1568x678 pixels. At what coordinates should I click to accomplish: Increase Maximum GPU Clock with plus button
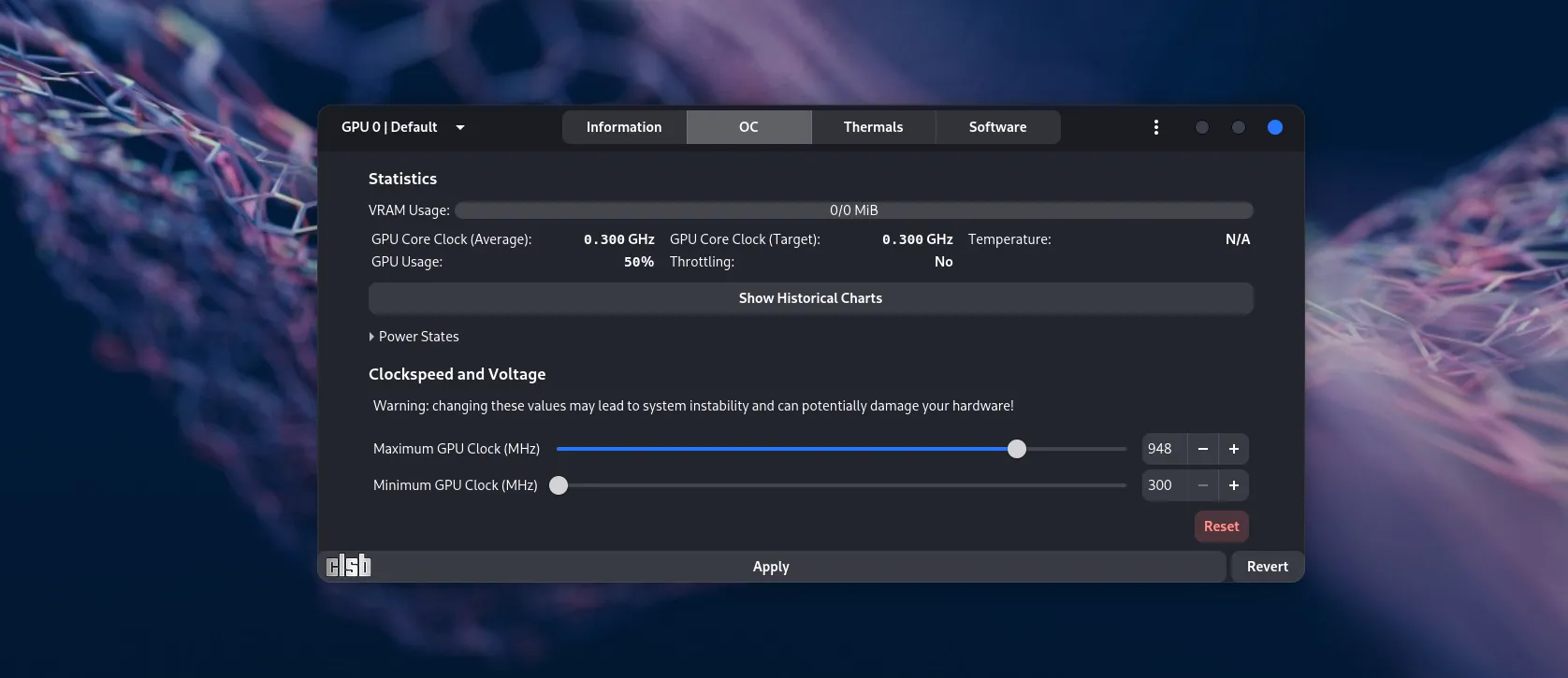(x=1234, y=449)
